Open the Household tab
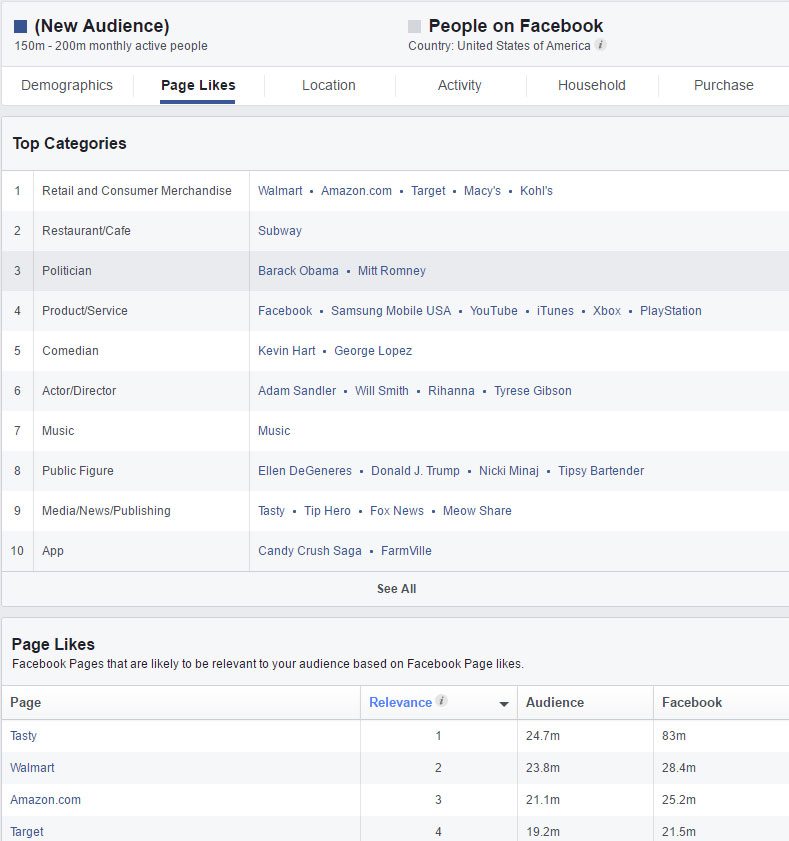 coord(592,85)
